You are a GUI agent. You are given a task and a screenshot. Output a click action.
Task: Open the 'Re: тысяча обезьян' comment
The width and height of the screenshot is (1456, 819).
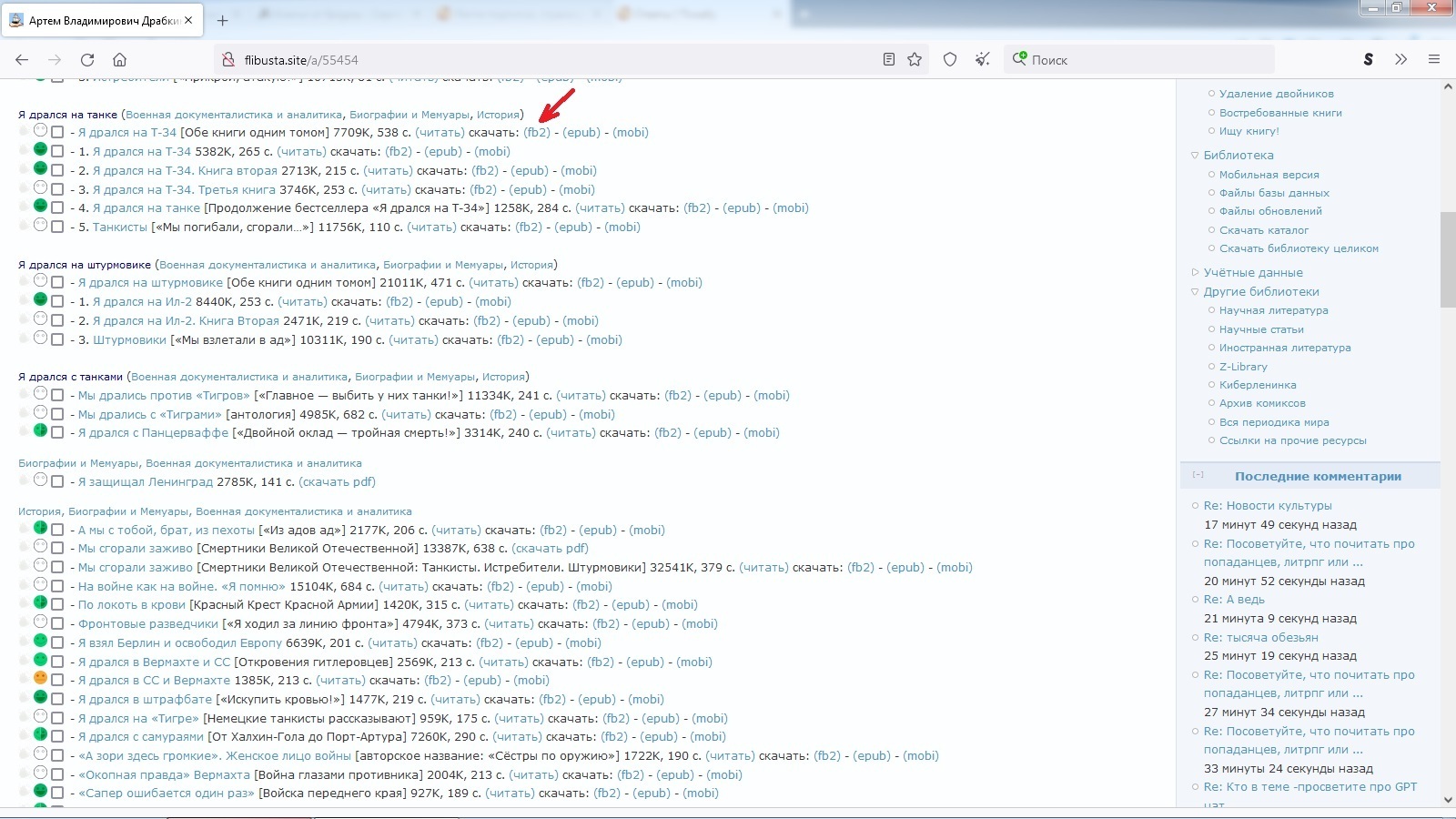[x=1260, y=637]
